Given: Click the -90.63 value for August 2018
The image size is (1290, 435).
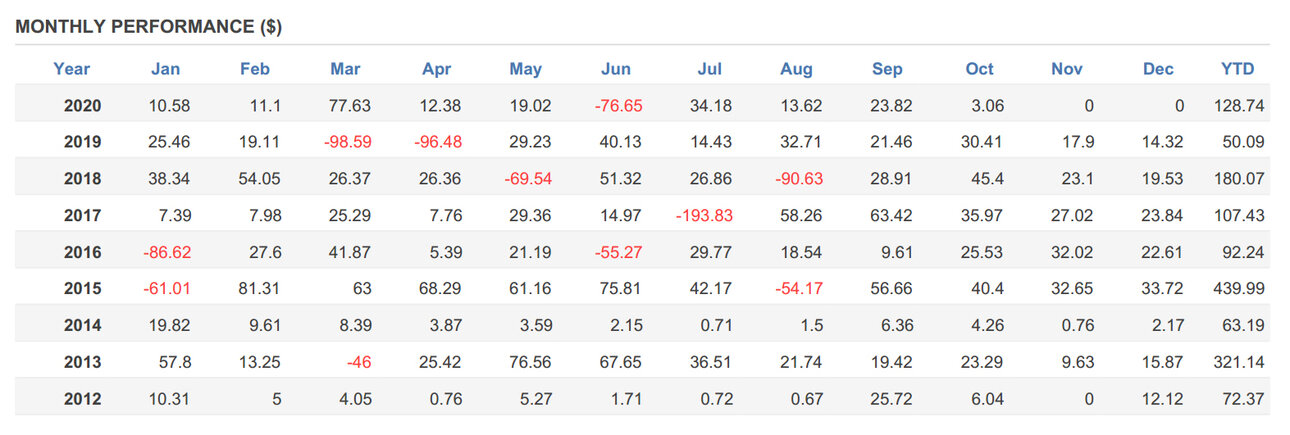Looking at the screenshot, I should [x=799, y=179].
